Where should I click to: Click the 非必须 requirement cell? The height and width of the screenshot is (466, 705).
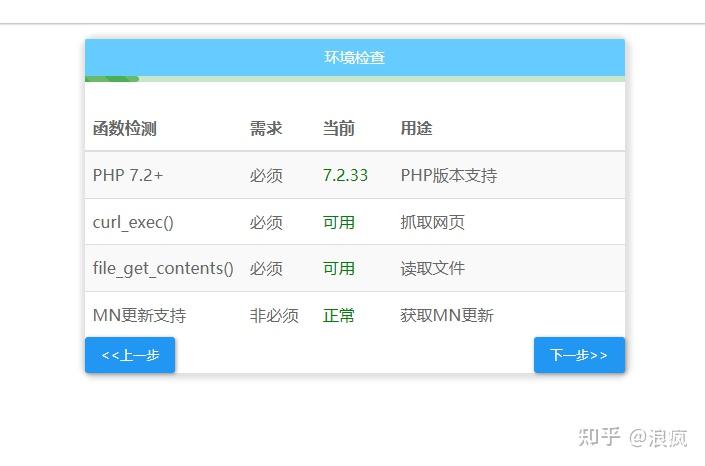coord(274,316)
